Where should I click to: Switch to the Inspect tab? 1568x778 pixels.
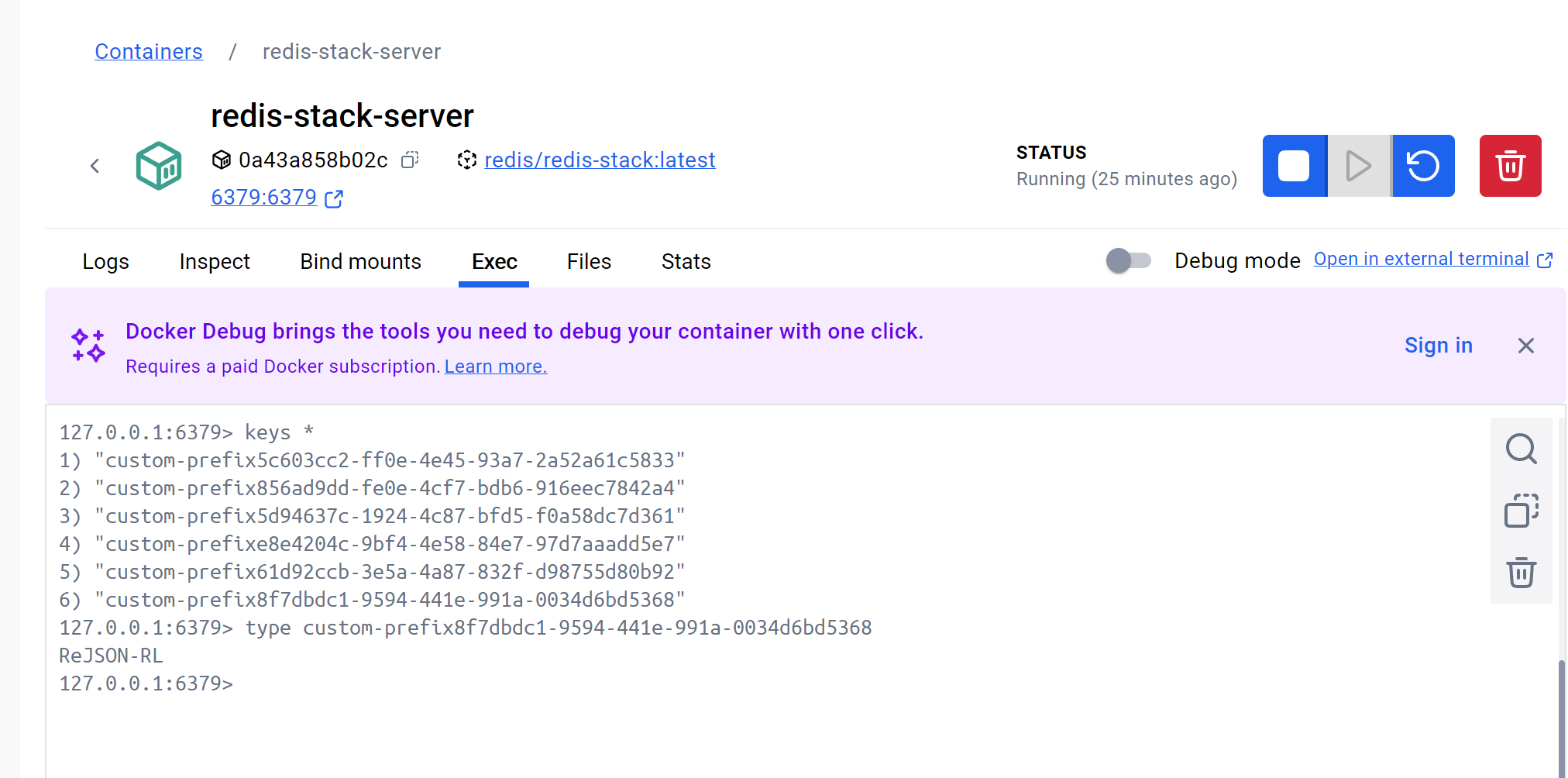[215, 262]
